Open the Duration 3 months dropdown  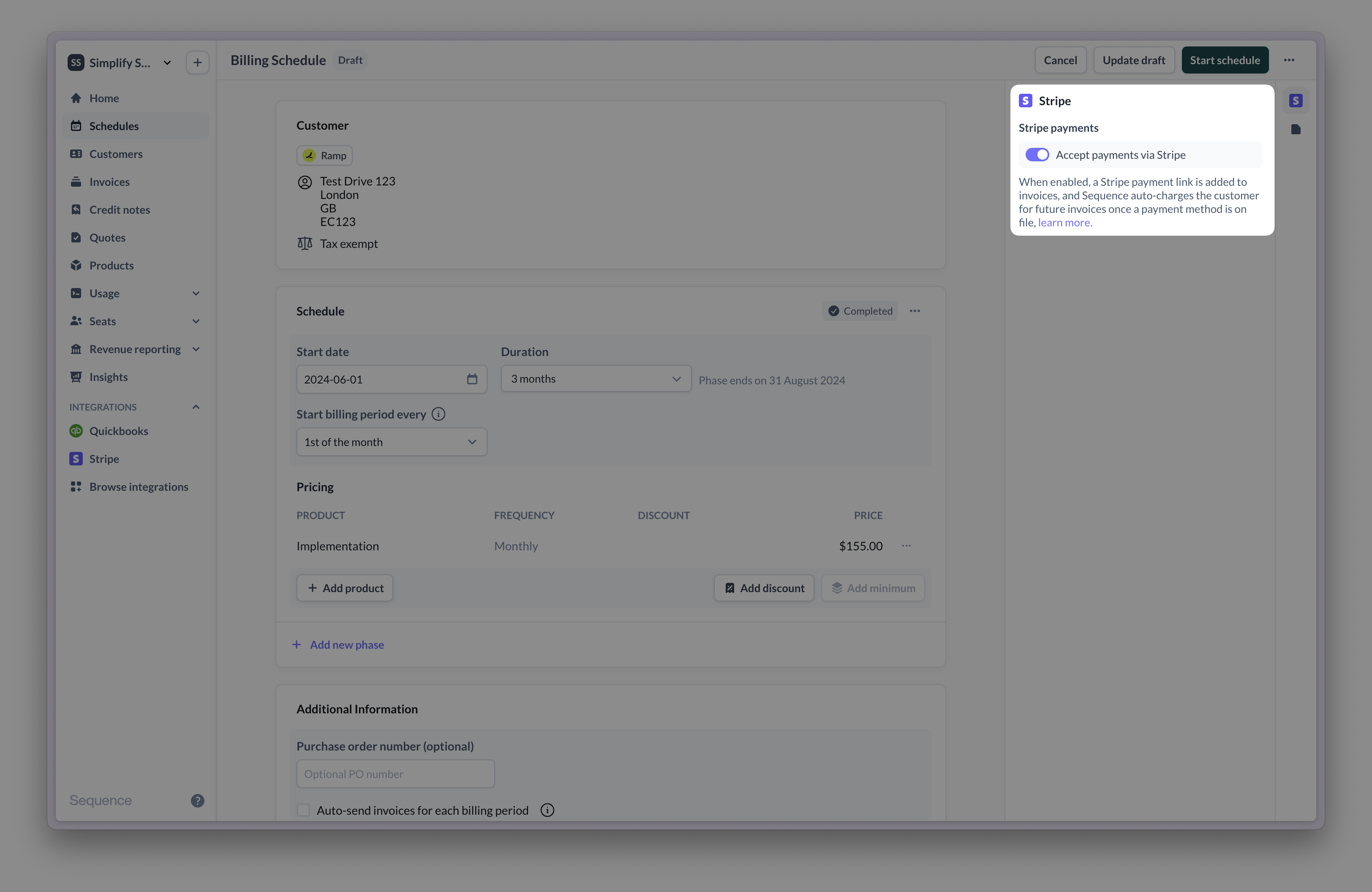[596, 379]
